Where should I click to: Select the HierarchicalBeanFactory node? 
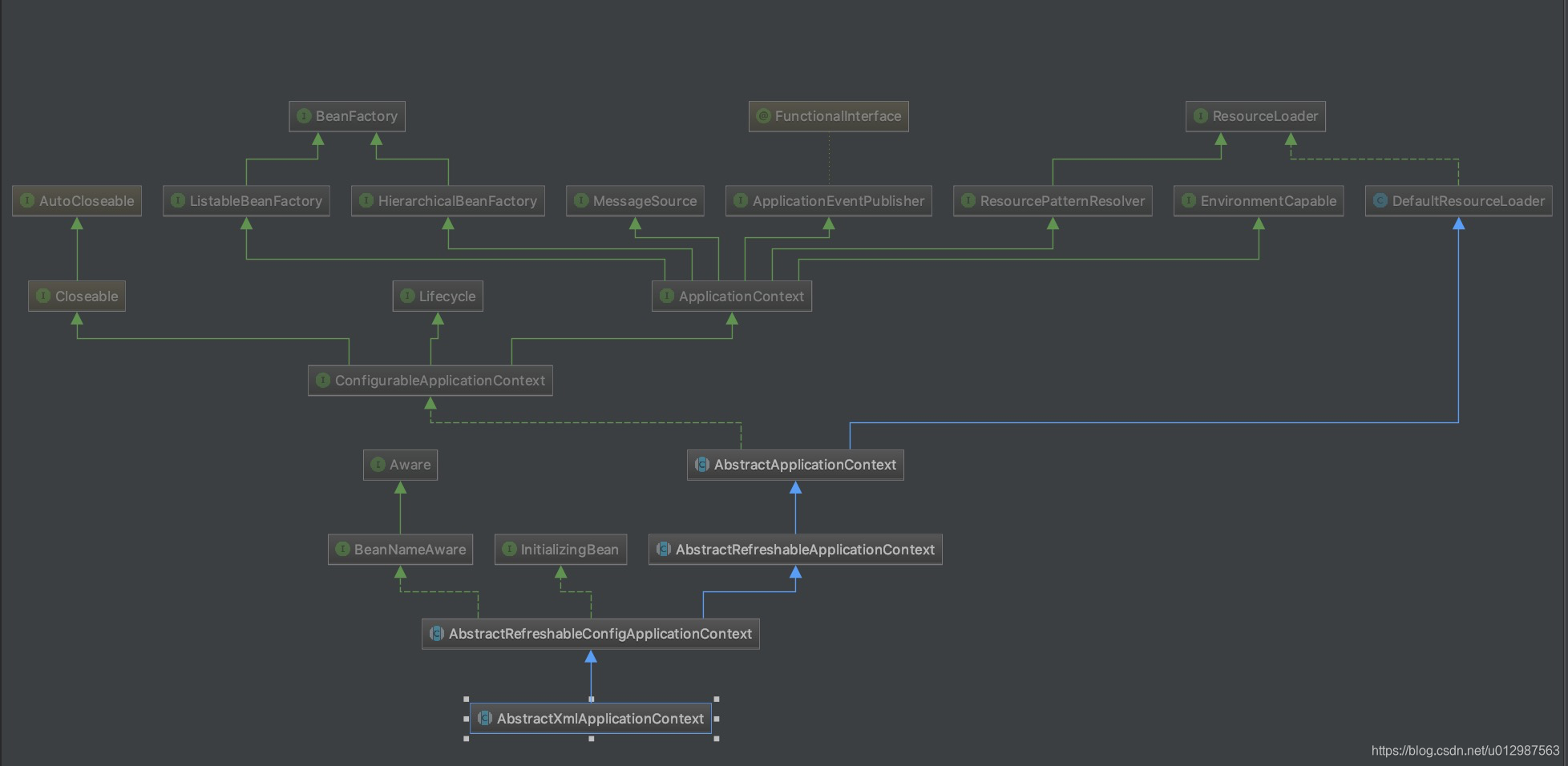pos(447,201)
